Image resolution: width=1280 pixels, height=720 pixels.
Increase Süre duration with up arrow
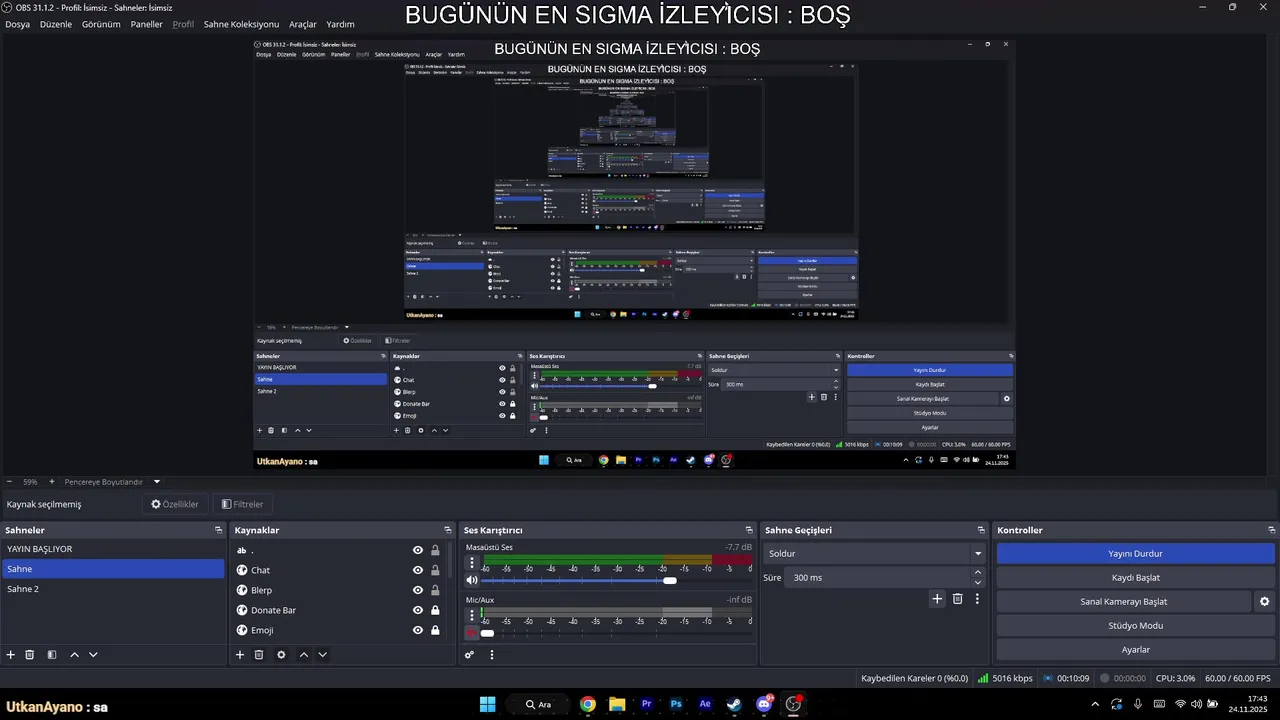coord(978,572)
